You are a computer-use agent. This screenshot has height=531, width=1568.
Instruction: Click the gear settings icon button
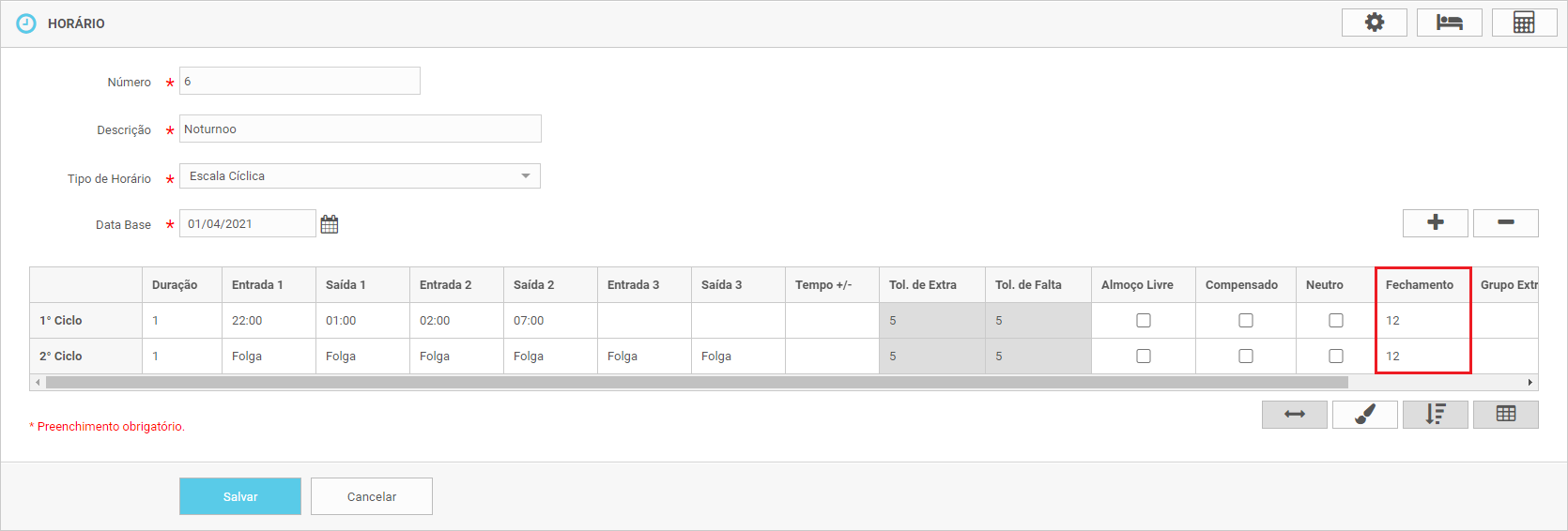(x=1374, y=23)
